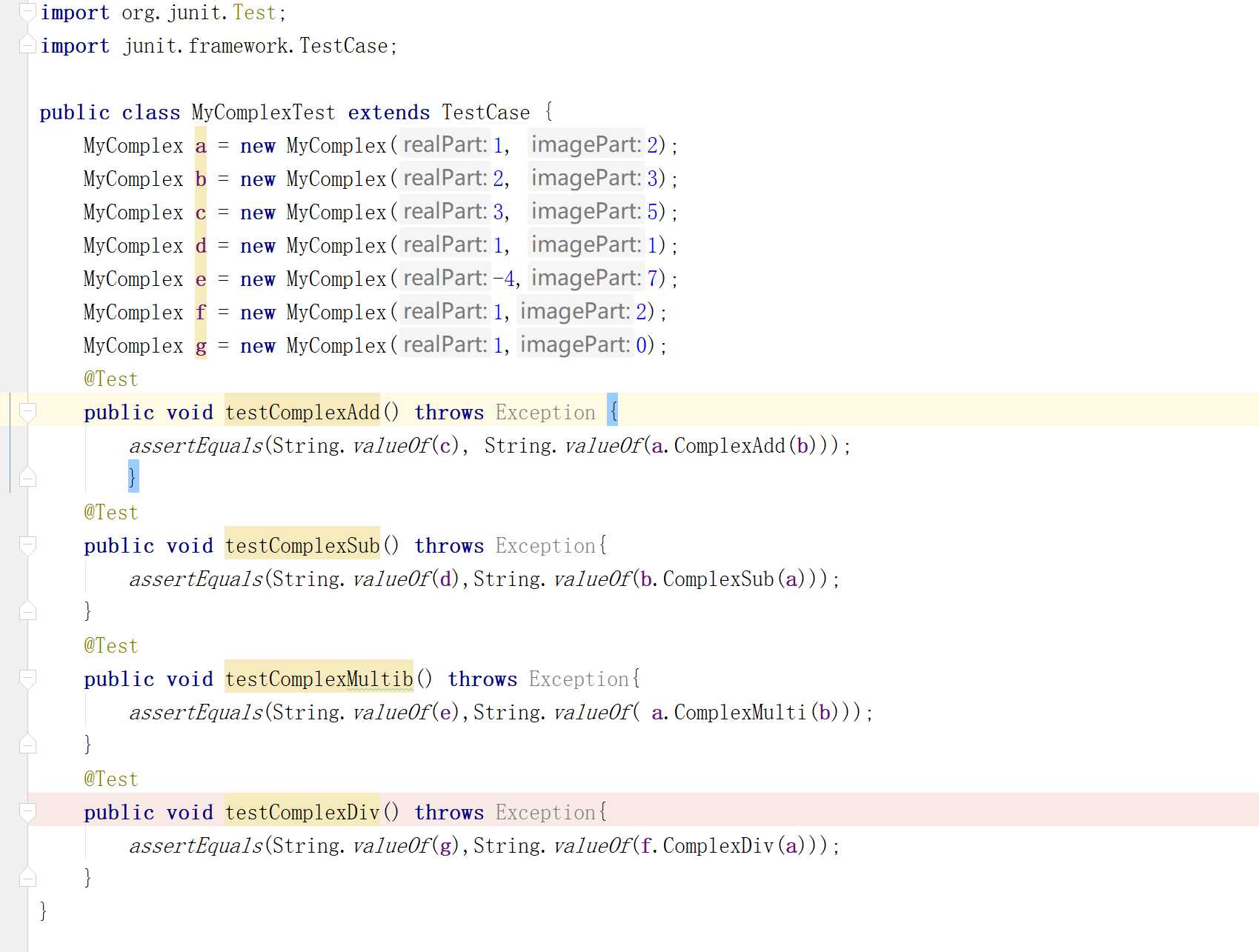
Task: Click the MyComplexTest class name
Action: 263,113
